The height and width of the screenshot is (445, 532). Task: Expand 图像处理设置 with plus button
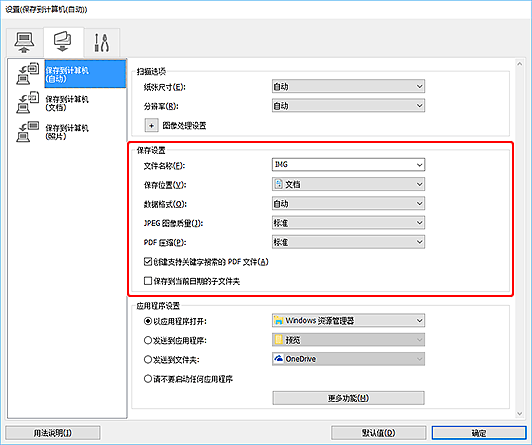[151, 125]
